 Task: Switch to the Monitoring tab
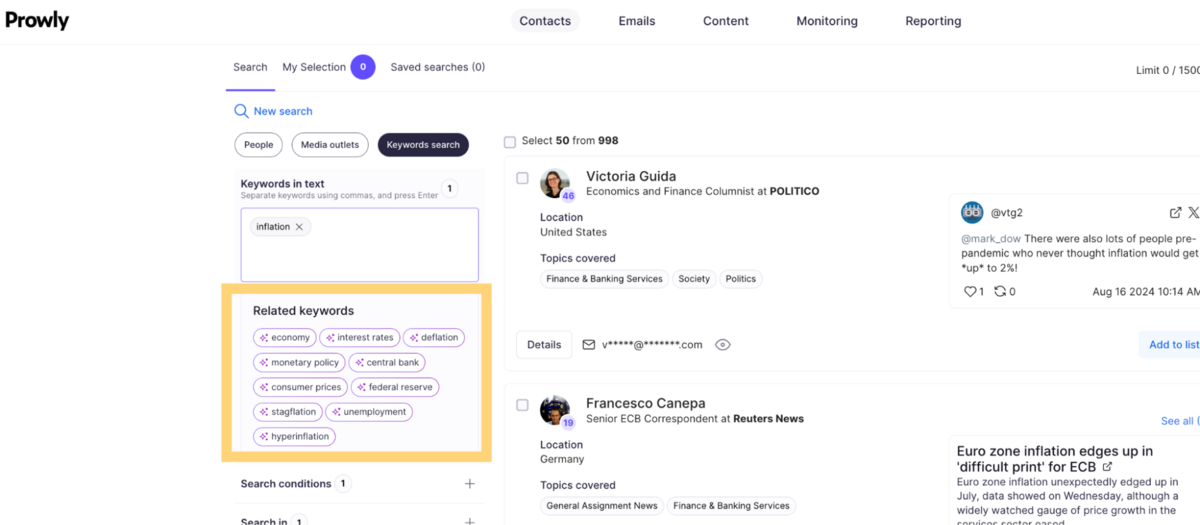tap(826, 21)
